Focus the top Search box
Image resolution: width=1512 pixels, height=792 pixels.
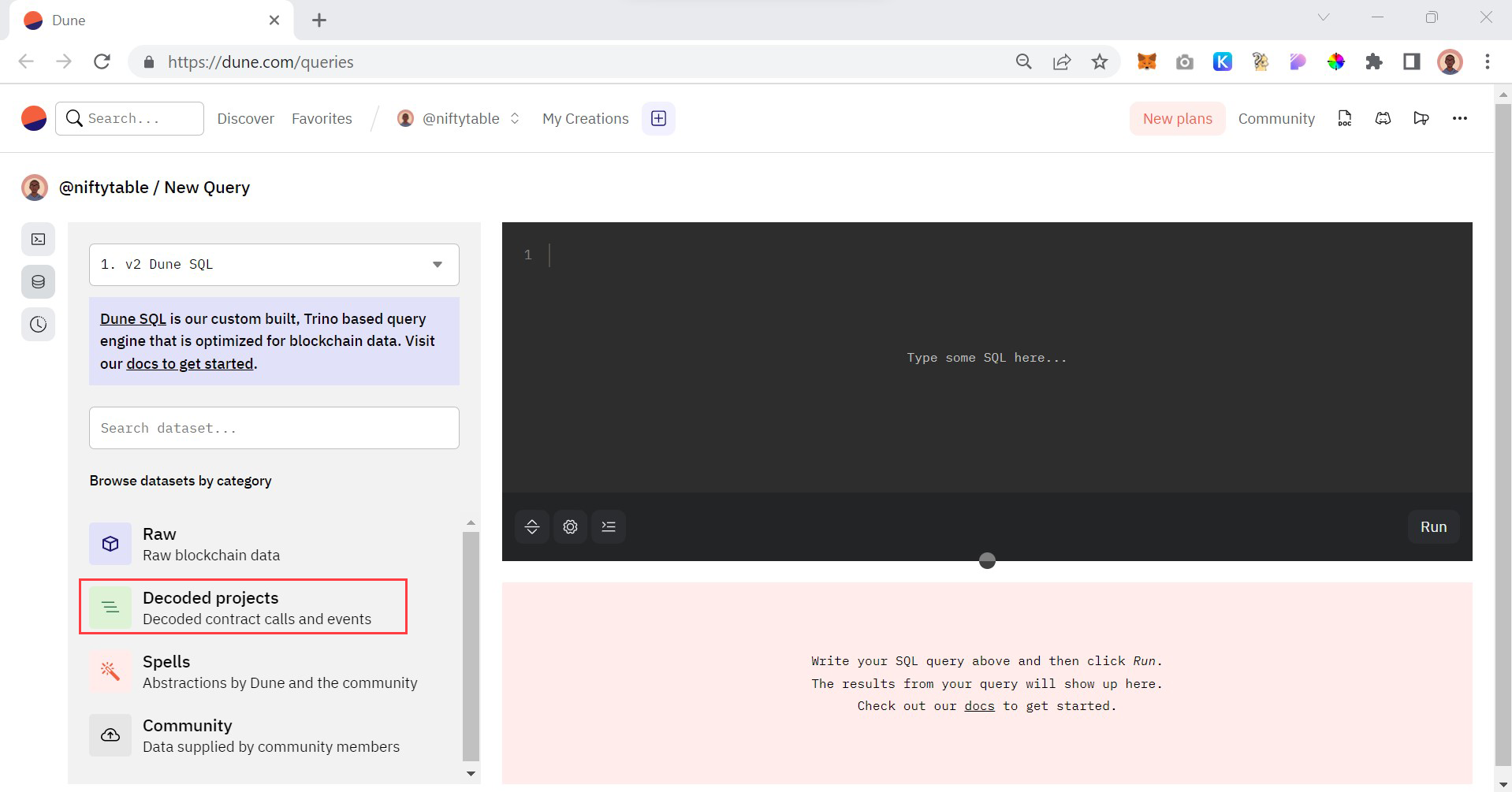click(130, 118)
